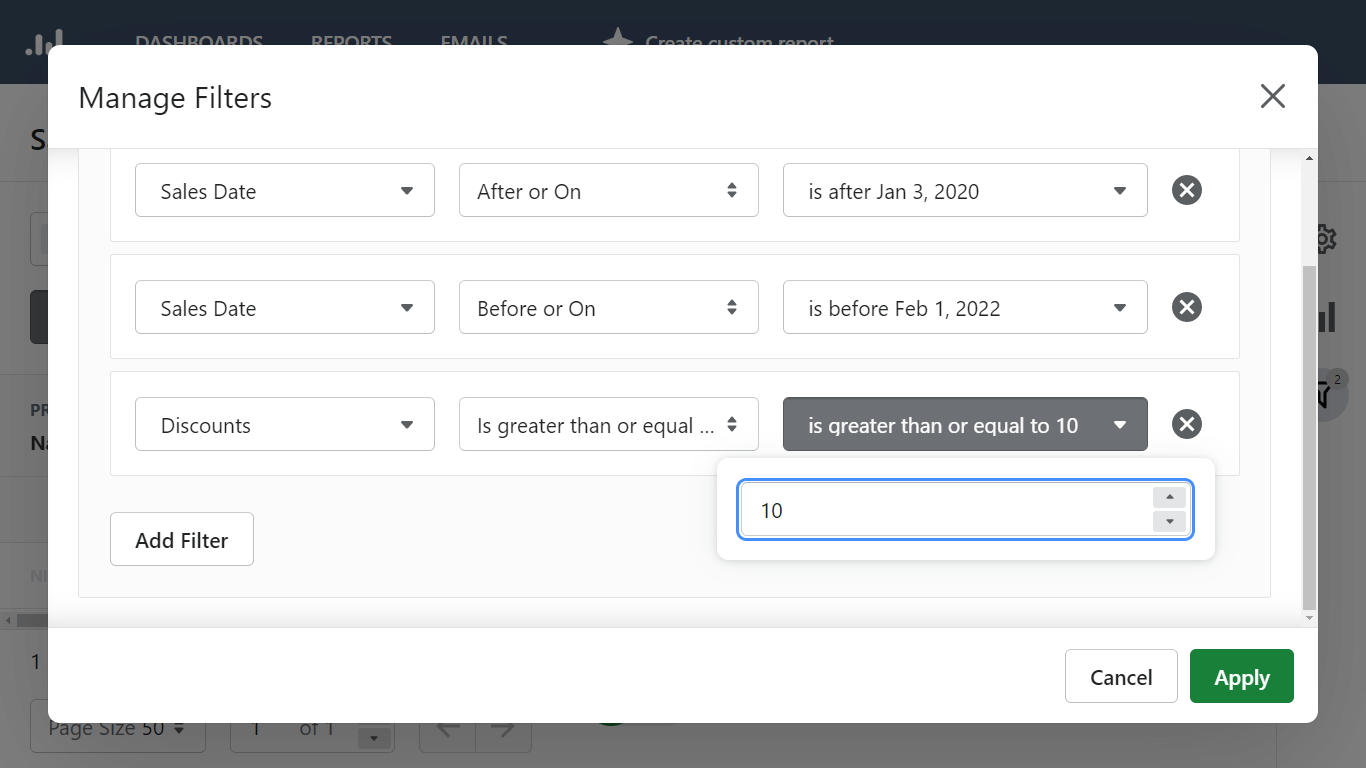Click the Add Filter button
Image resolution: width=1366 pixels, height=768 pixels.
181,539
